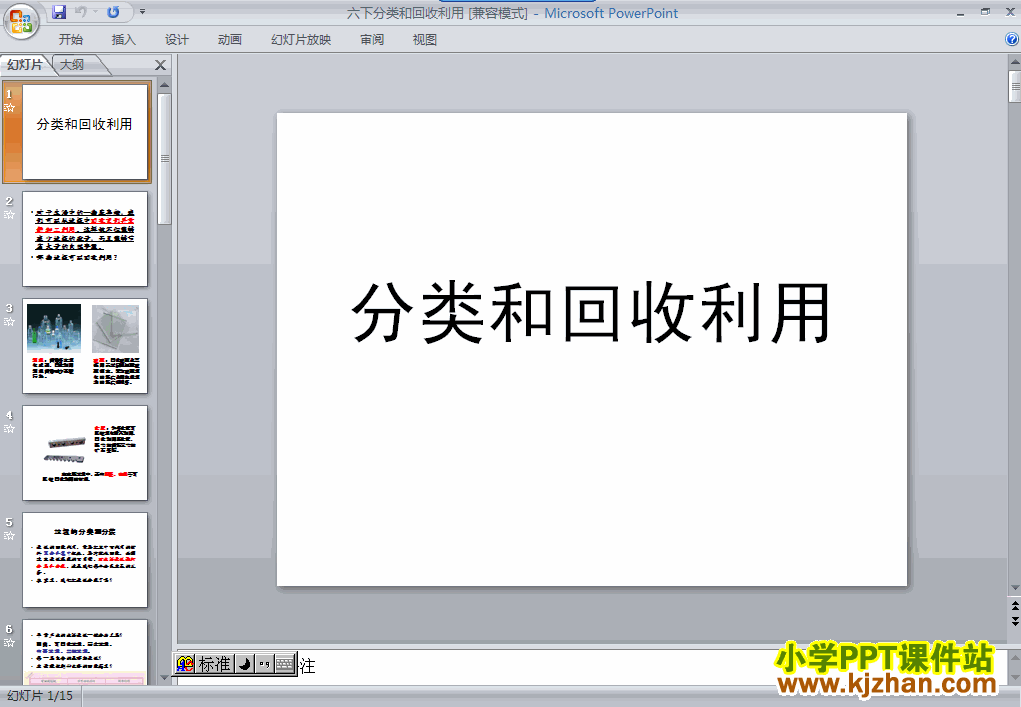Click the IME logo icon
1021x707 pixels.
[x=185, y=664]
